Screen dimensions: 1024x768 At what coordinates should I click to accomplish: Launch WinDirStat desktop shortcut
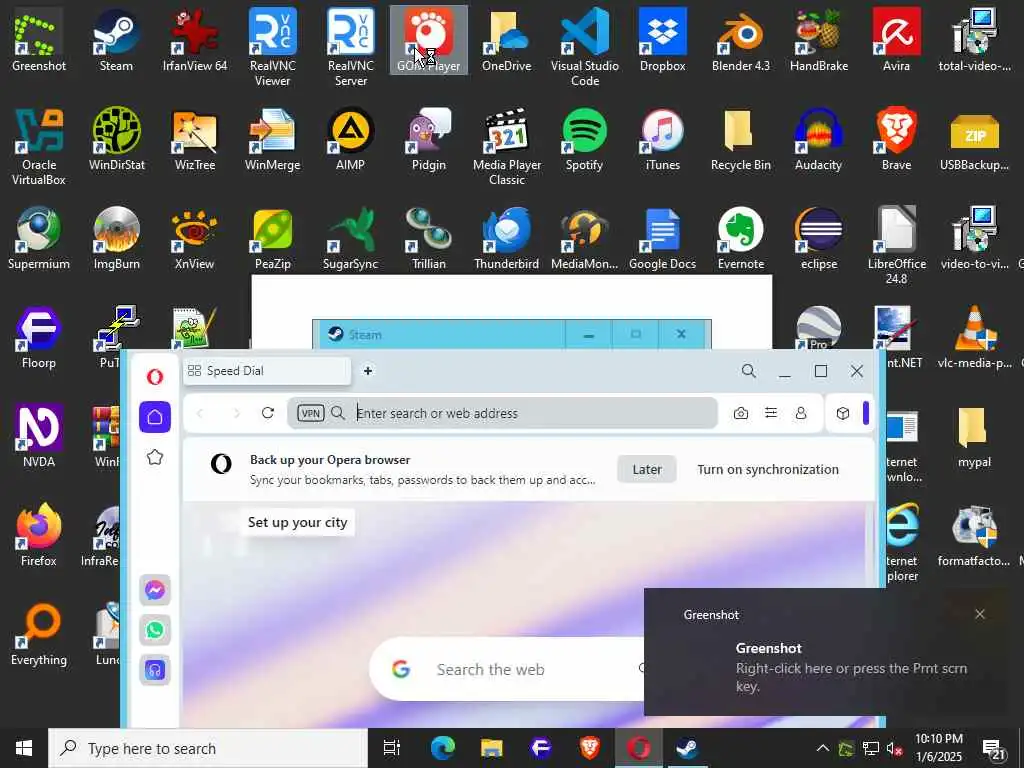pos(116,138)
